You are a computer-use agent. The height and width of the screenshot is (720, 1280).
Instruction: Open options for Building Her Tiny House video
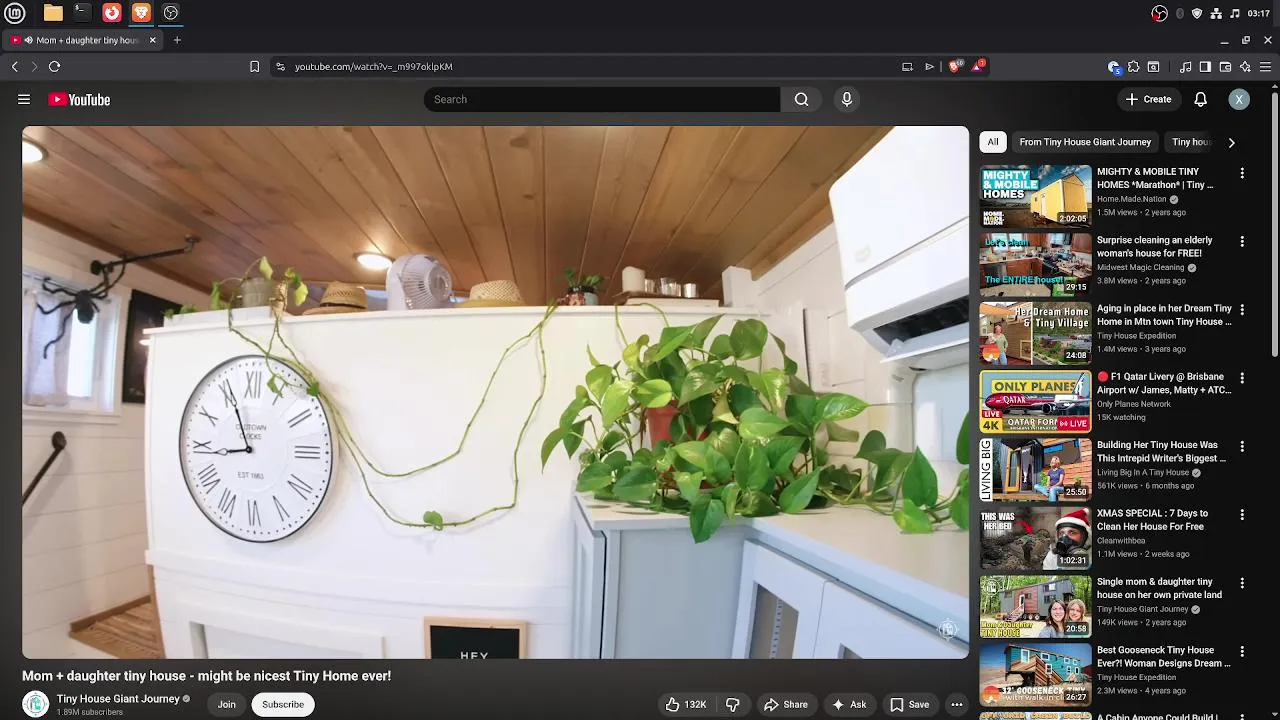(1242, 446)
